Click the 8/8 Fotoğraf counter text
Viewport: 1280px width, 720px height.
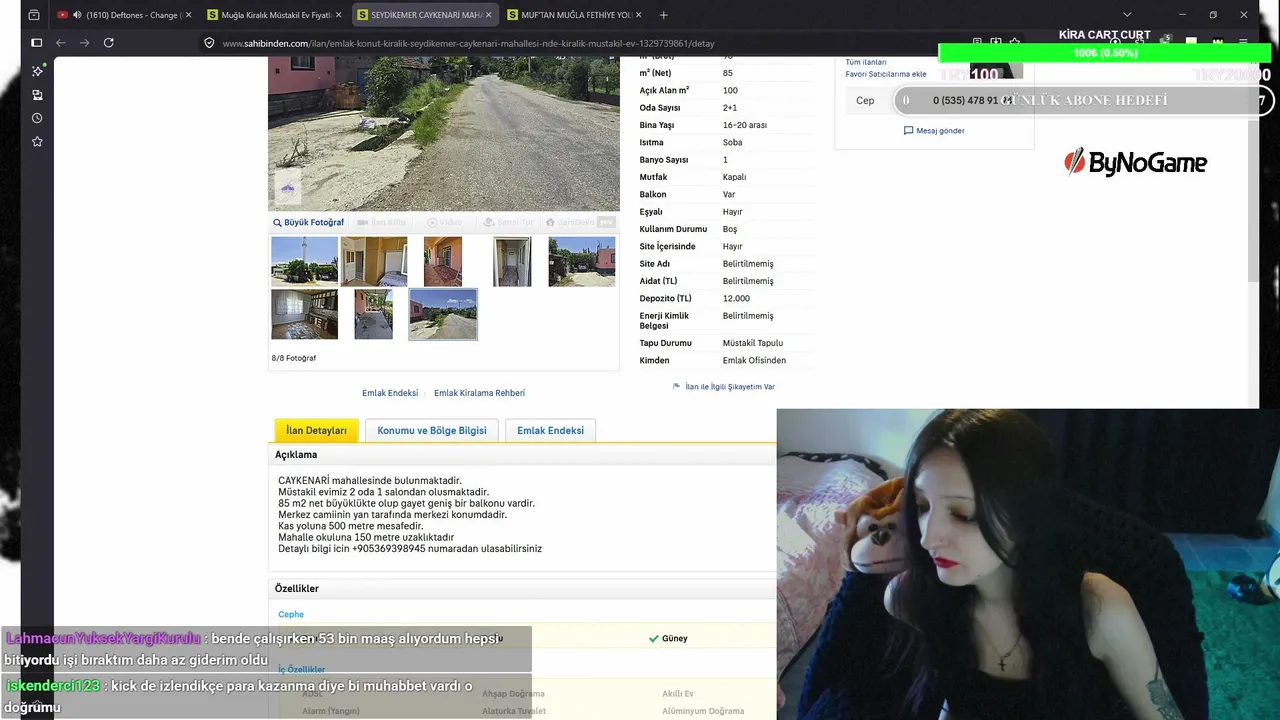tap(294, 358)
